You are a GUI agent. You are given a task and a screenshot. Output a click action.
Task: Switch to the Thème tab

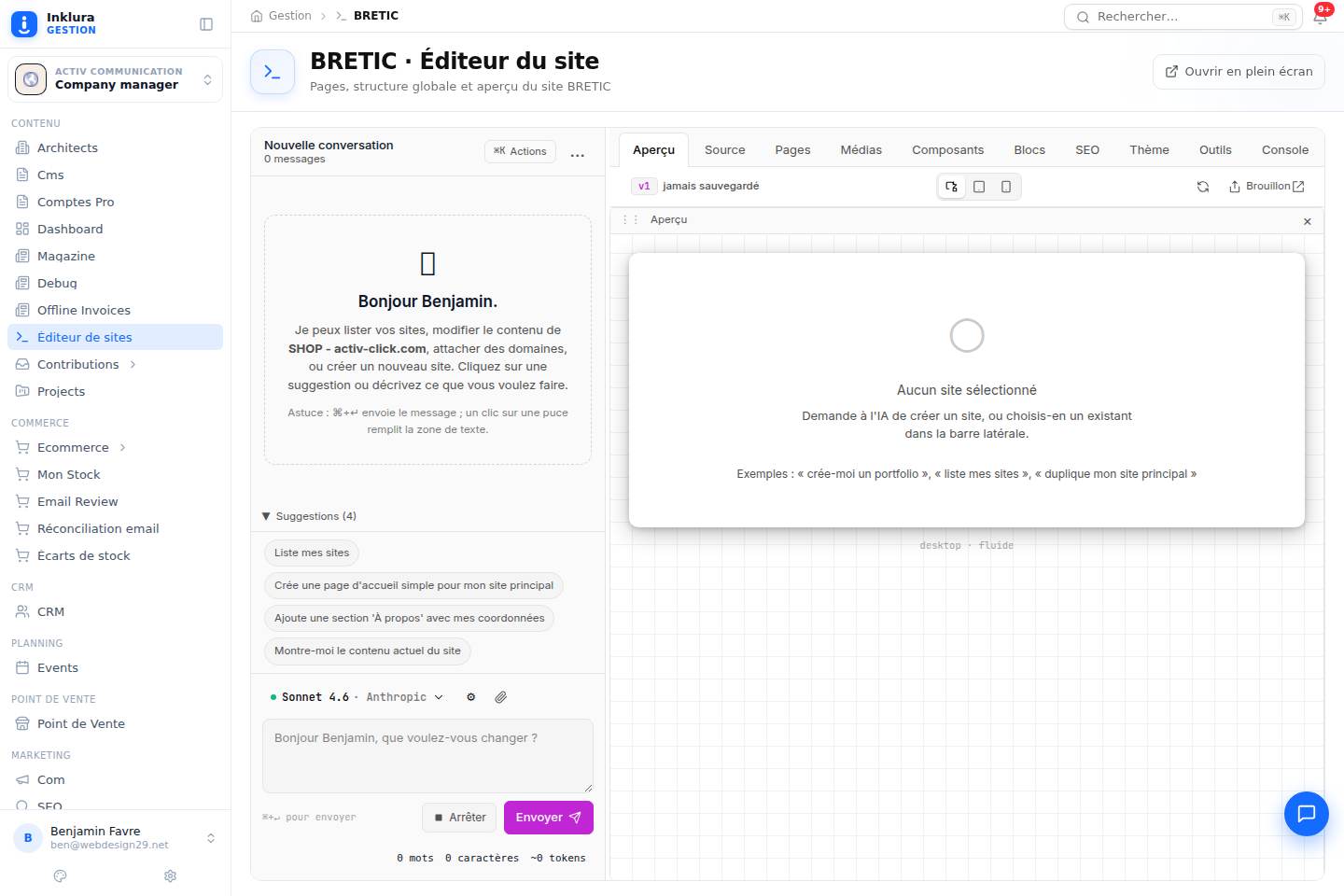(1149, 149)
